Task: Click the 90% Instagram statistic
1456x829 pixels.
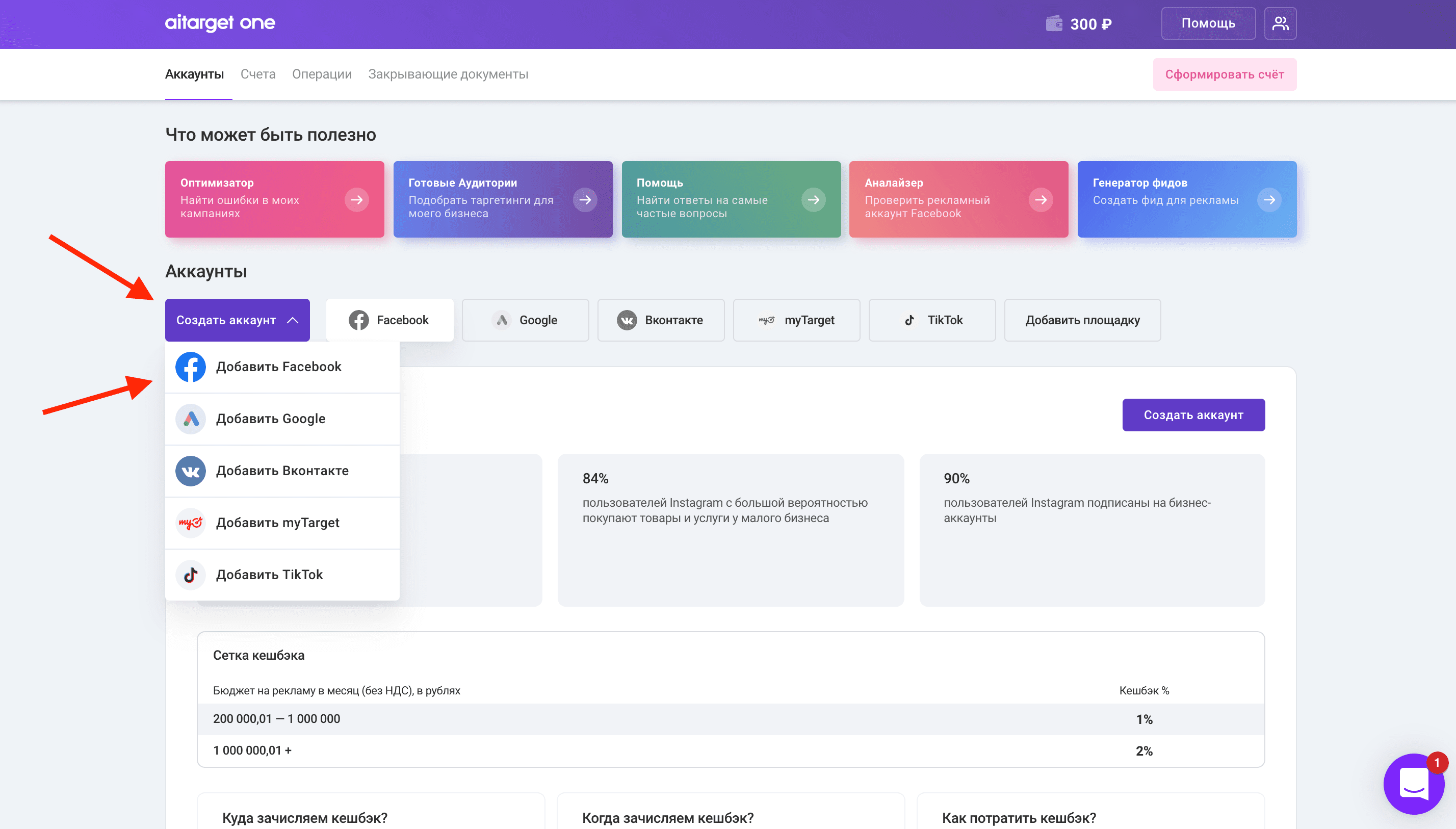Action: click(1093, 530)
